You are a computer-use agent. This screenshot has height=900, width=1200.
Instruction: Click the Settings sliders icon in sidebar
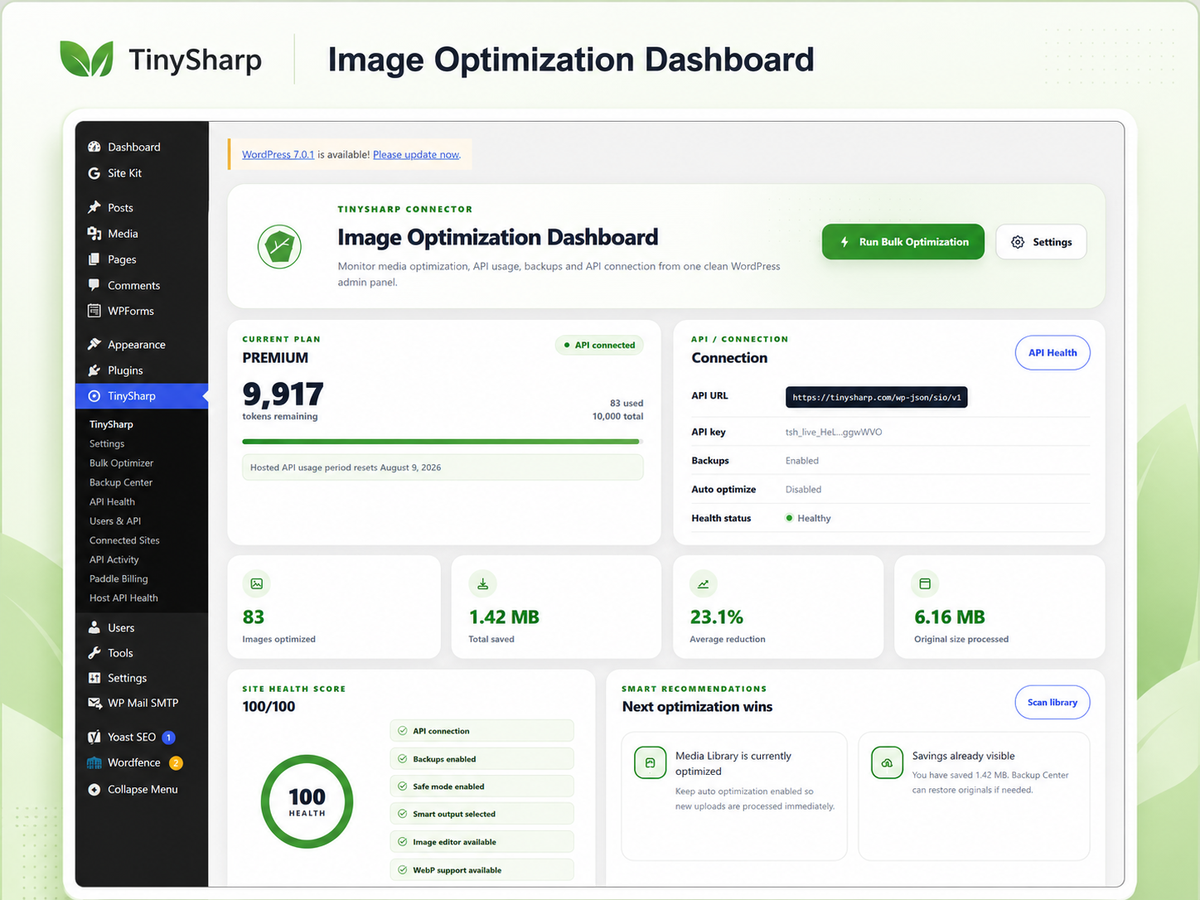pos(94,678)
